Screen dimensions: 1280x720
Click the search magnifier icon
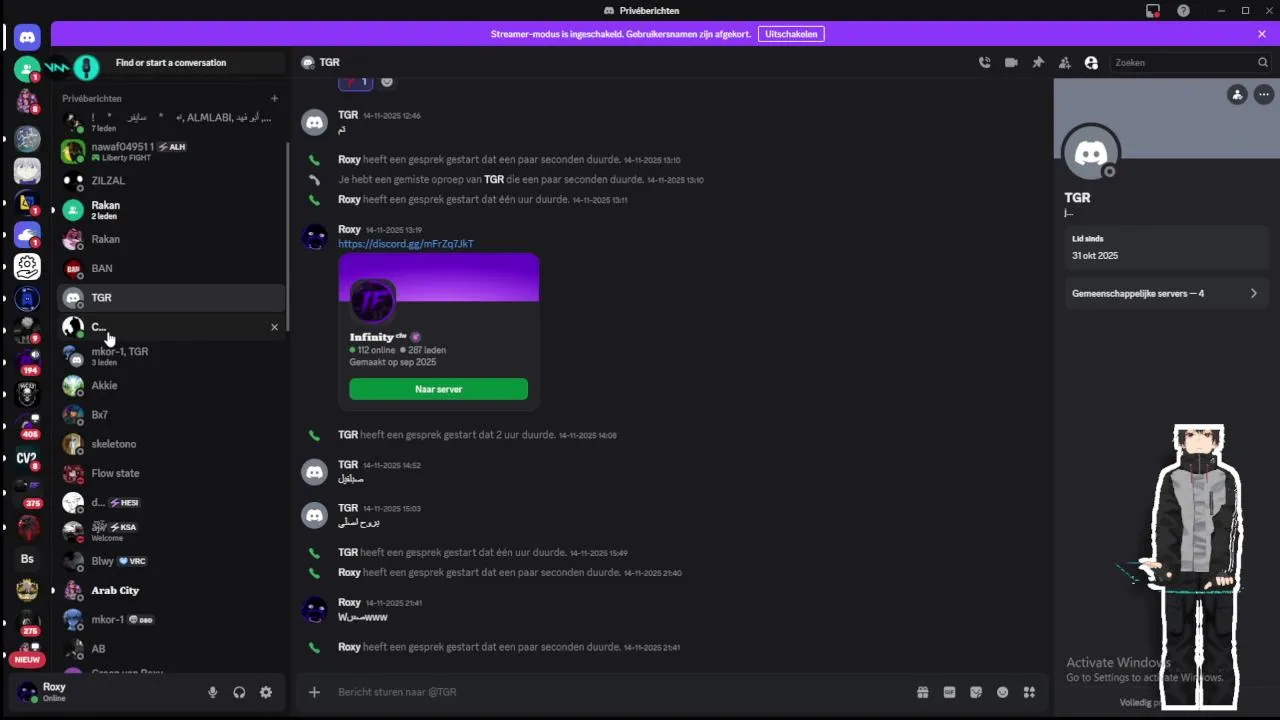(1263, 62)
